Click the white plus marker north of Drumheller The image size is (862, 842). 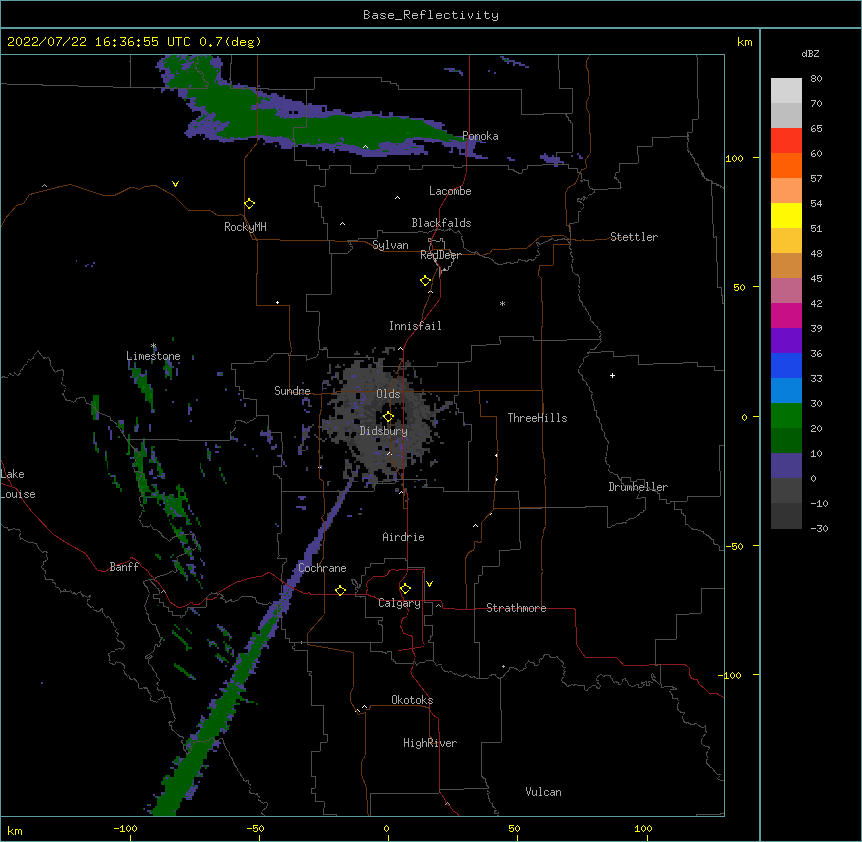(612, 375)
